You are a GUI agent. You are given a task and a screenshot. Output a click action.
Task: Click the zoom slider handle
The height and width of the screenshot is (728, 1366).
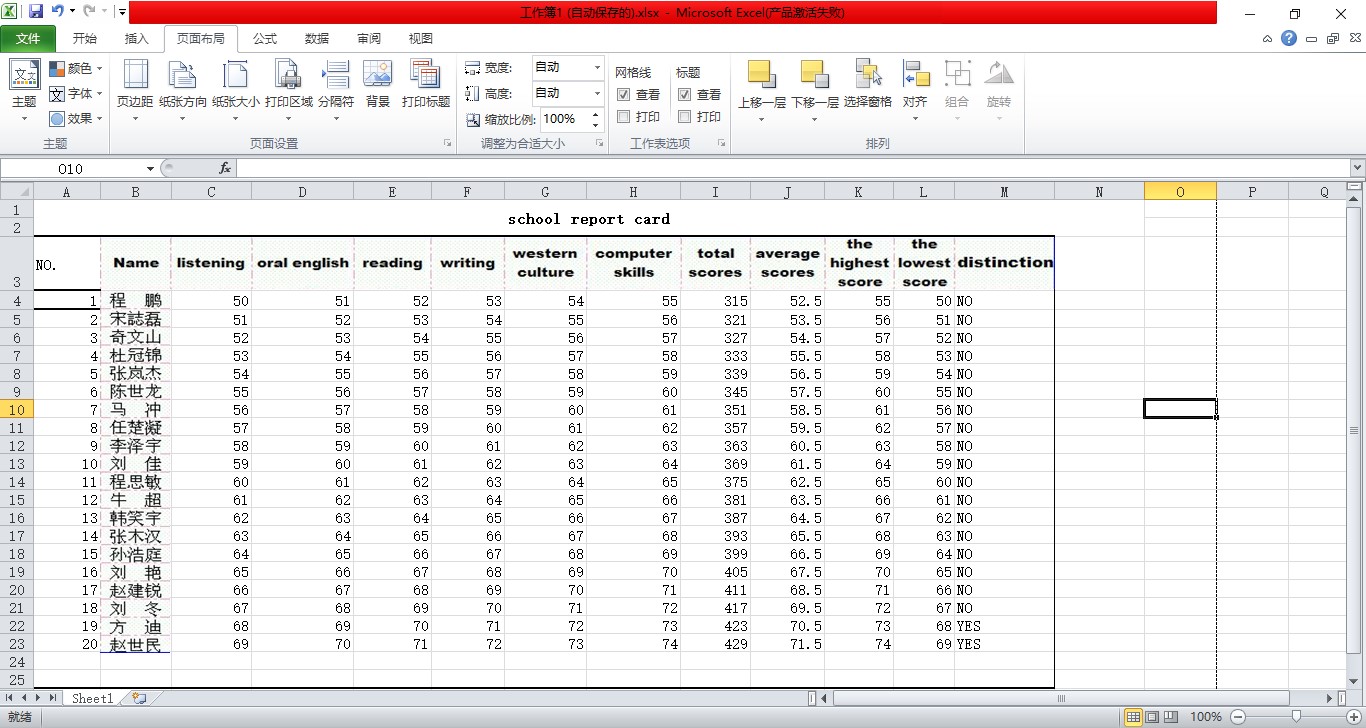tap(1296, 717)
